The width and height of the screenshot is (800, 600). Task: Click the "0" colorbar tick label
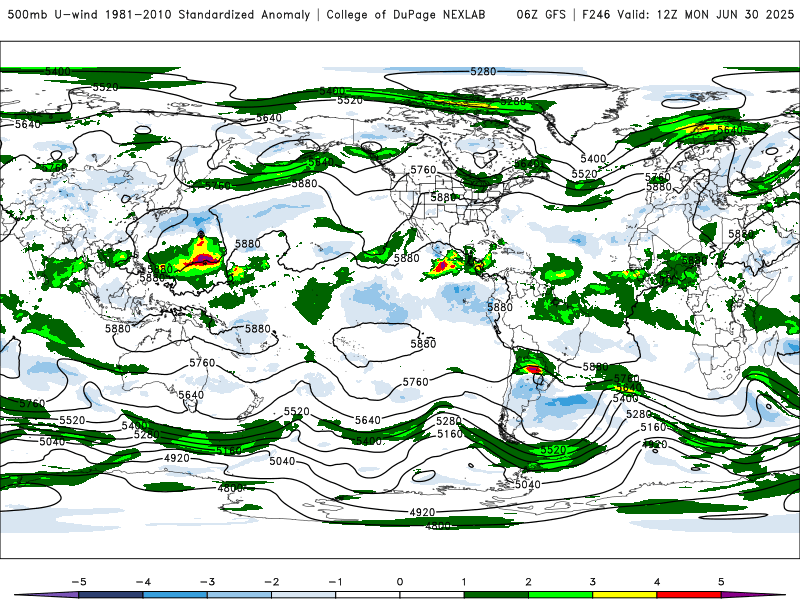(400, 582)
